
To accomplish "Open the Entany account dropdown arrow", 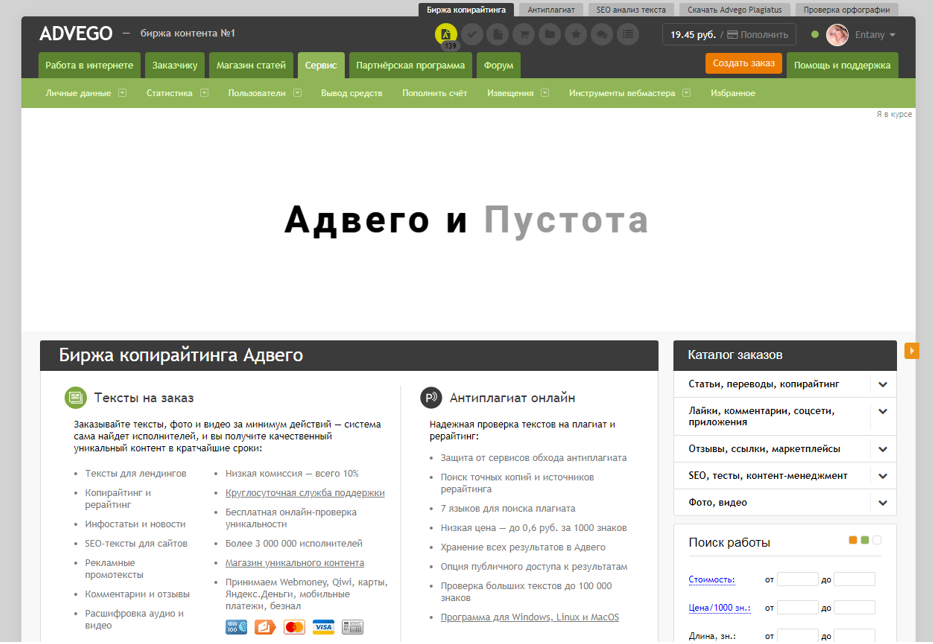I will click(x=892, y=35).
